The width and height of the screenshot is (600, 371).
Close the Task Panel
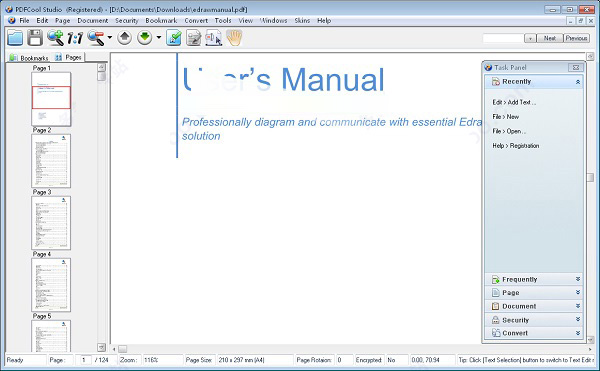(576, 68)
